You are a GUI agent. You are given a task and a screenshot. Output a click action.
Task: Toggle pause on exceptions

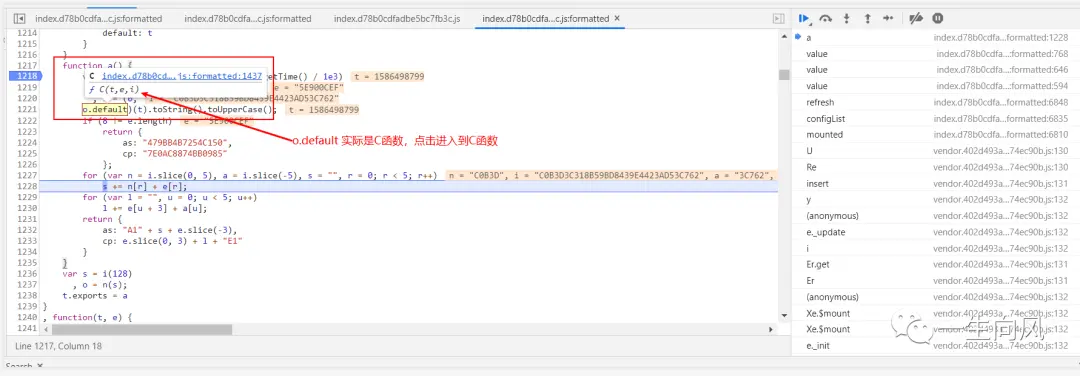pos(937,19)
